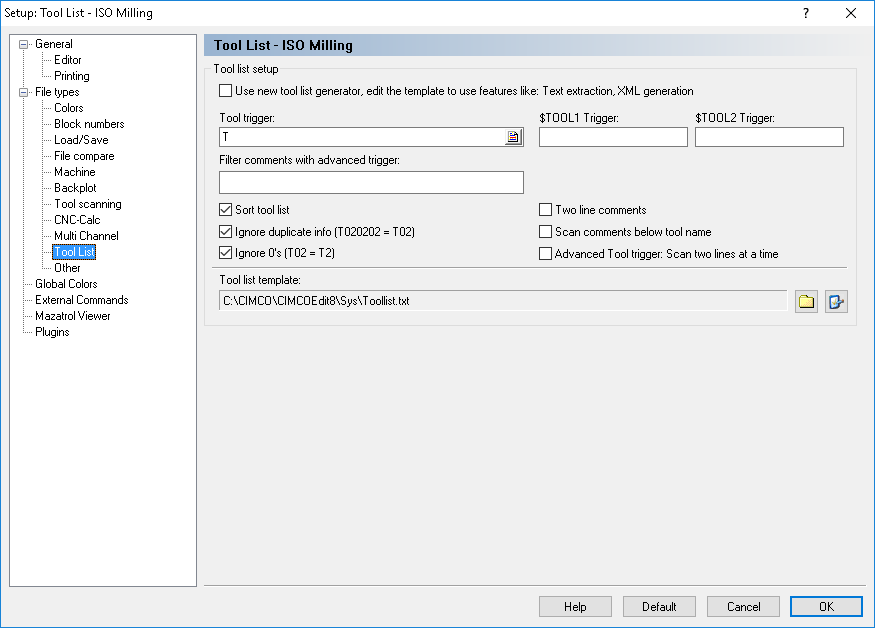The width and height of the screenshot is (875, 628).
Task: Browse for tool list template folder icon
Action: coord(806,301)
